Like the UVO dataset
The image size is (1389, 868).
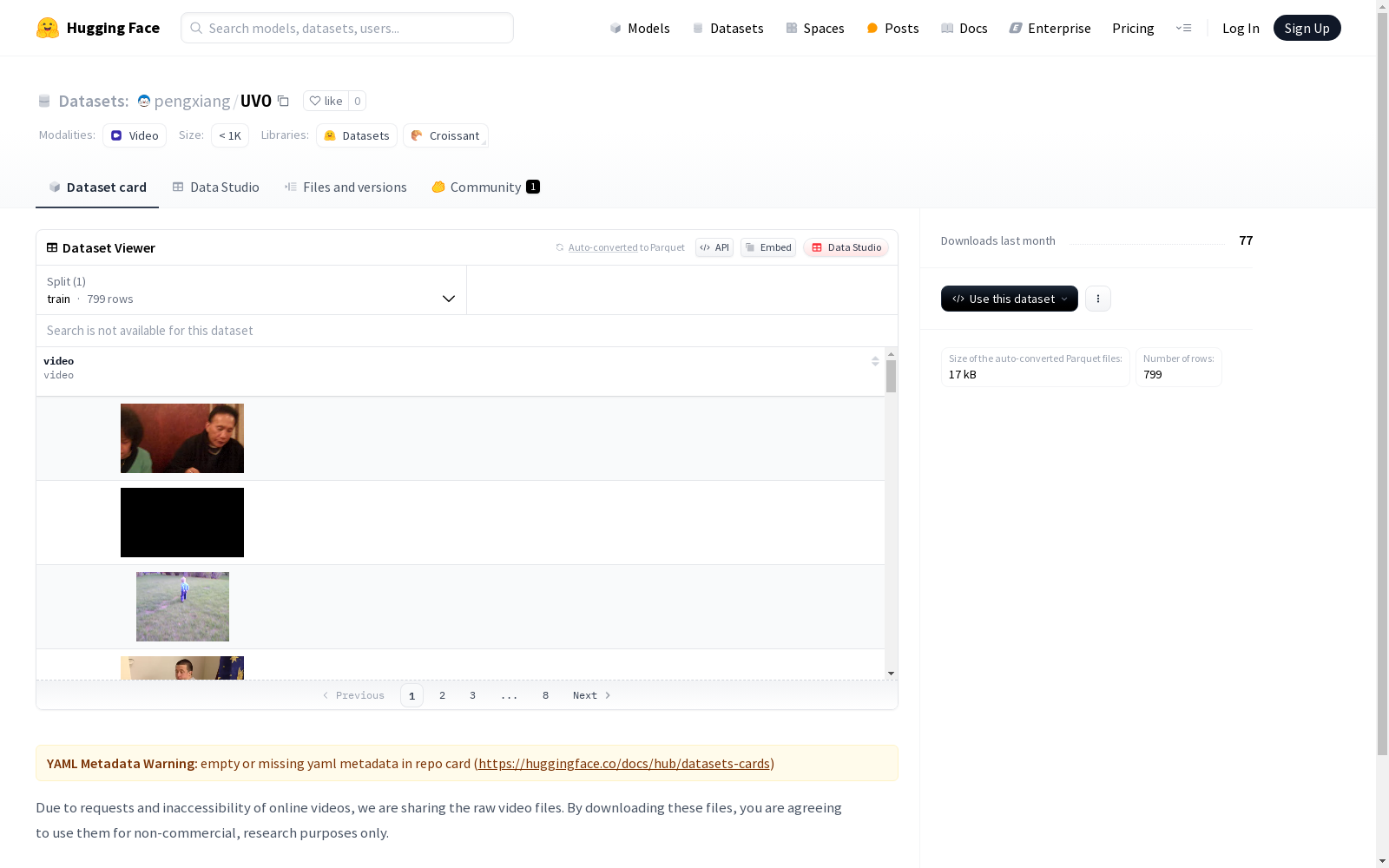click(x=326, y=101)
